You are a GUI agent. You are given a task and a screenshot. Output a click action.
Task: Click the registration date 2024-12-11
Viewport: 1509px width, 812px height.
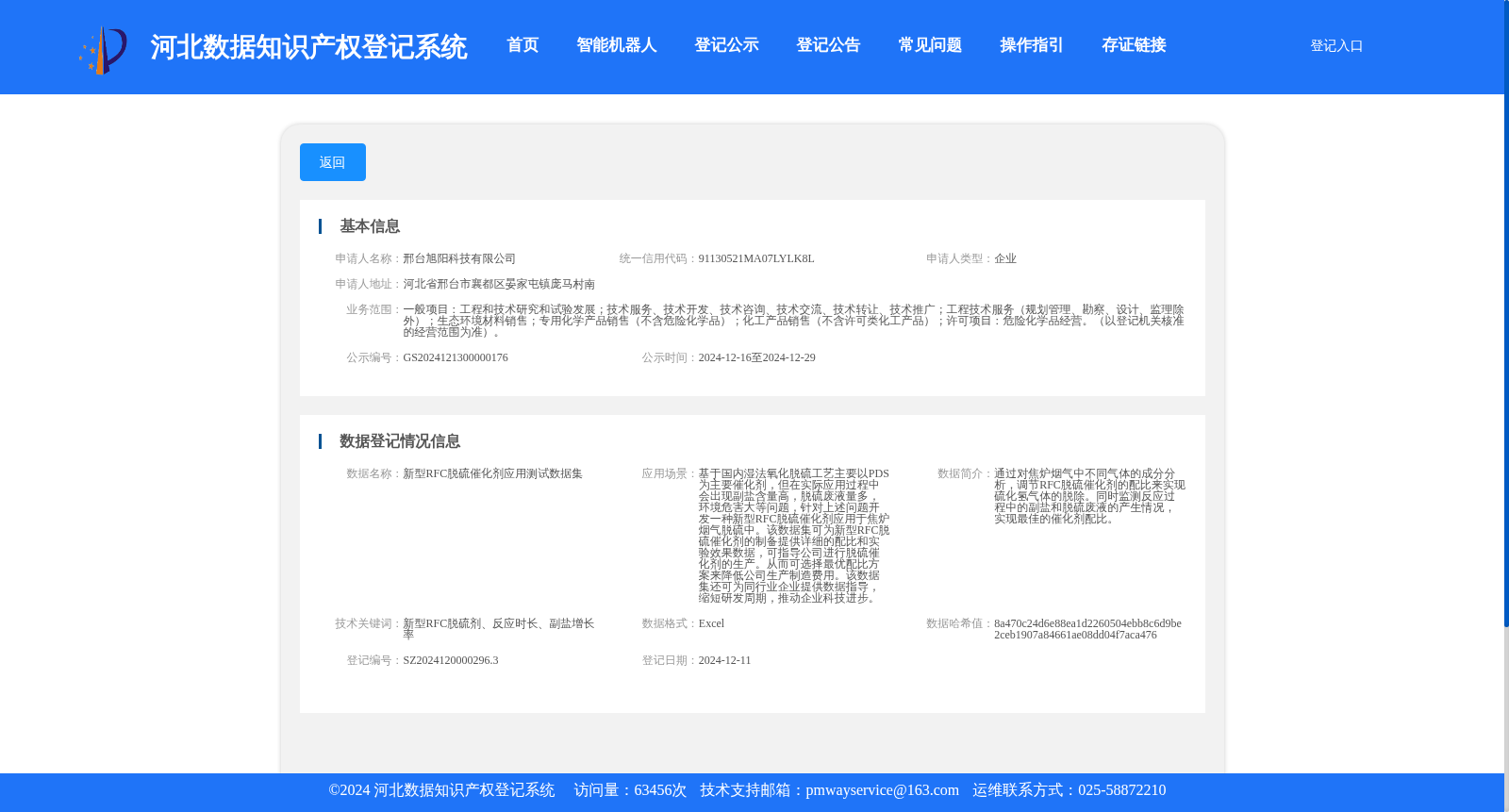724,660
